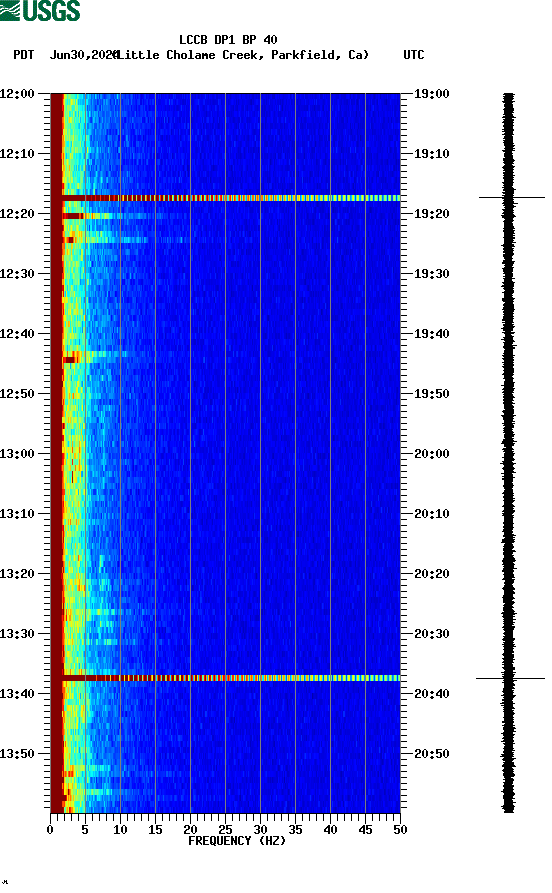Click the 19:30 UTC time label
This screenshot has width=552, height=893.
pyautogui.click(x=432, y=273)
